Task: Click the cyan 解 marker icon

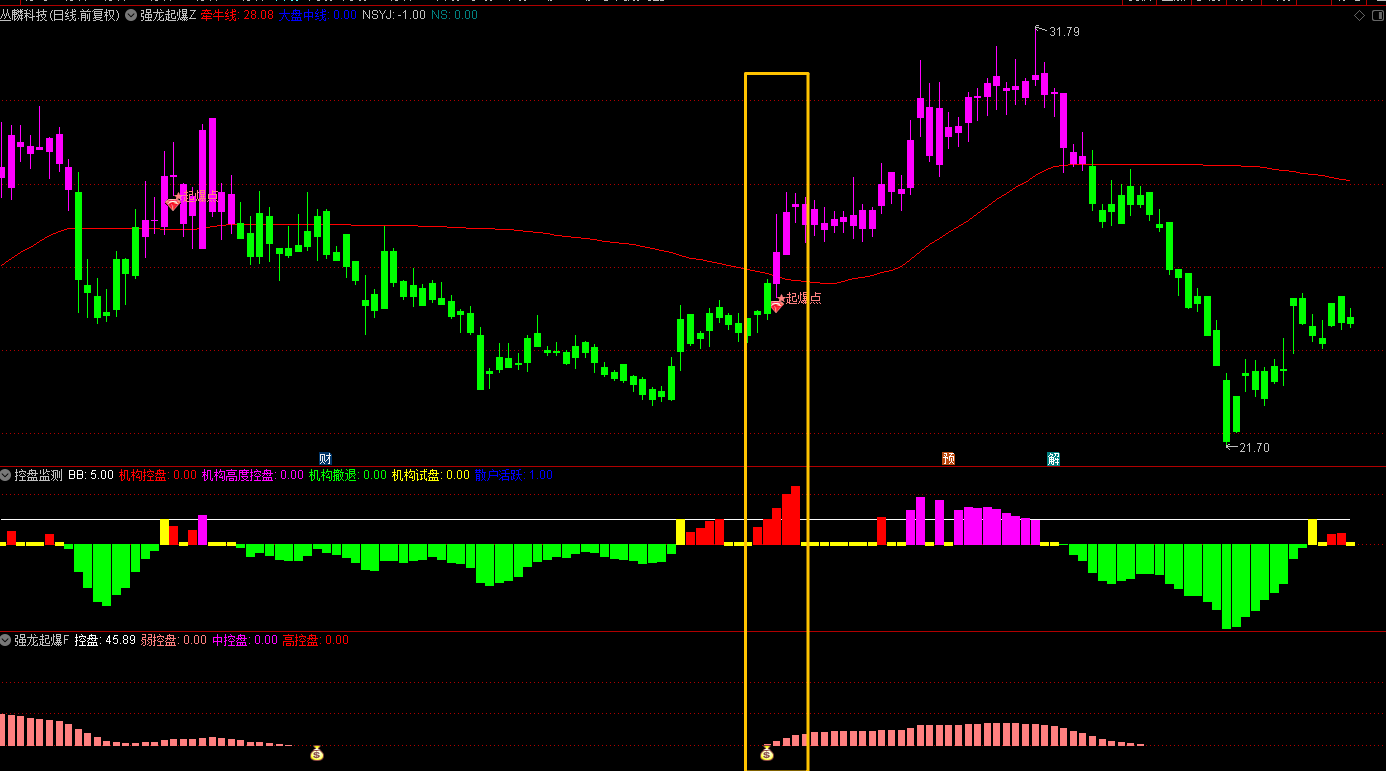Action: [1053, 459]
